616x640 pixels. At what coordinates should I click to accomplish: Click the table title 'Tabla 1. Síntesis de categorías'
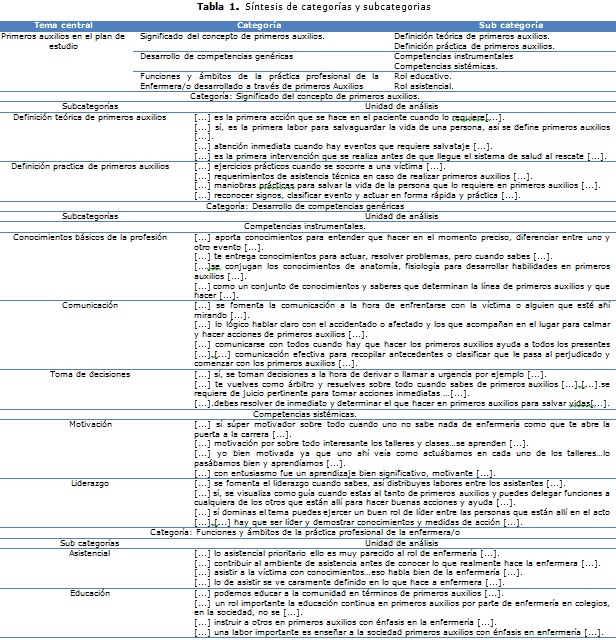[307, 8]
